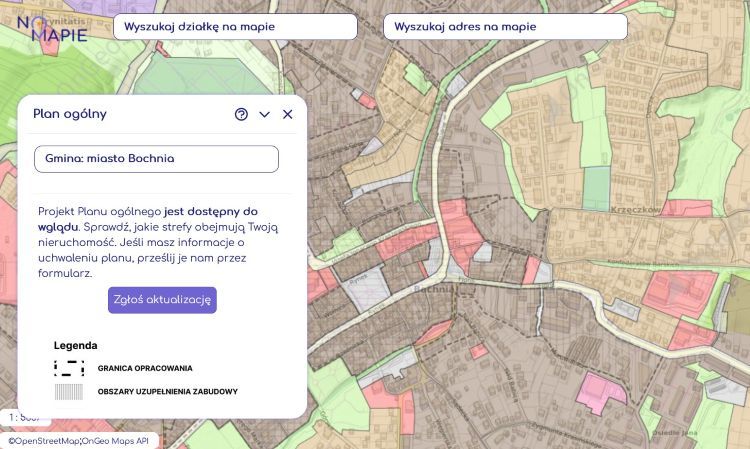Image resolution: width=750 pixels, height=449 pixels.
Task: Click the Legenda heading
Action: [76, 346]
